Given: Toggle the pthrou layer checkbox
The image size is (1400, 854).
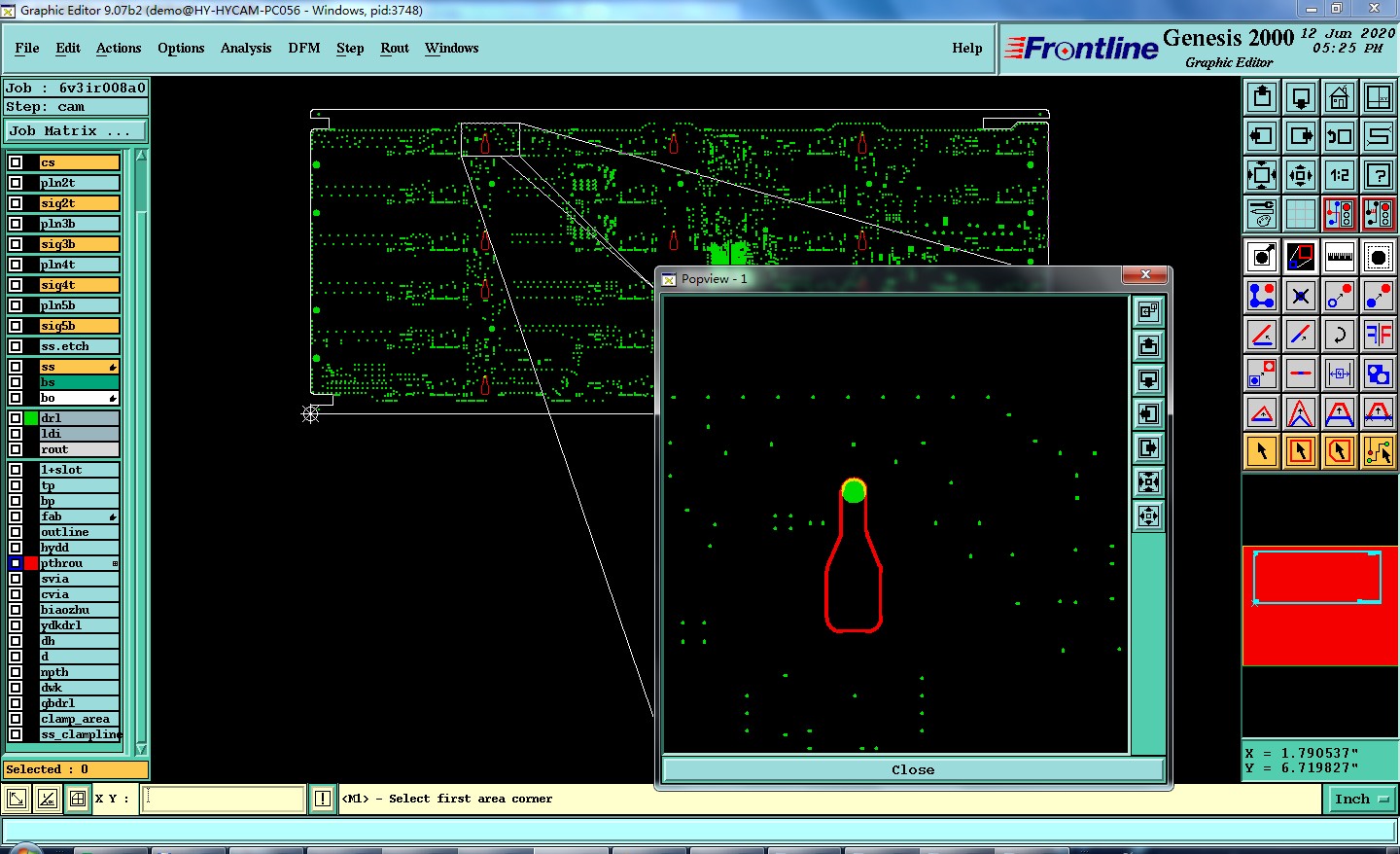Looking at the screenshot, I should [x=16, y=563].
